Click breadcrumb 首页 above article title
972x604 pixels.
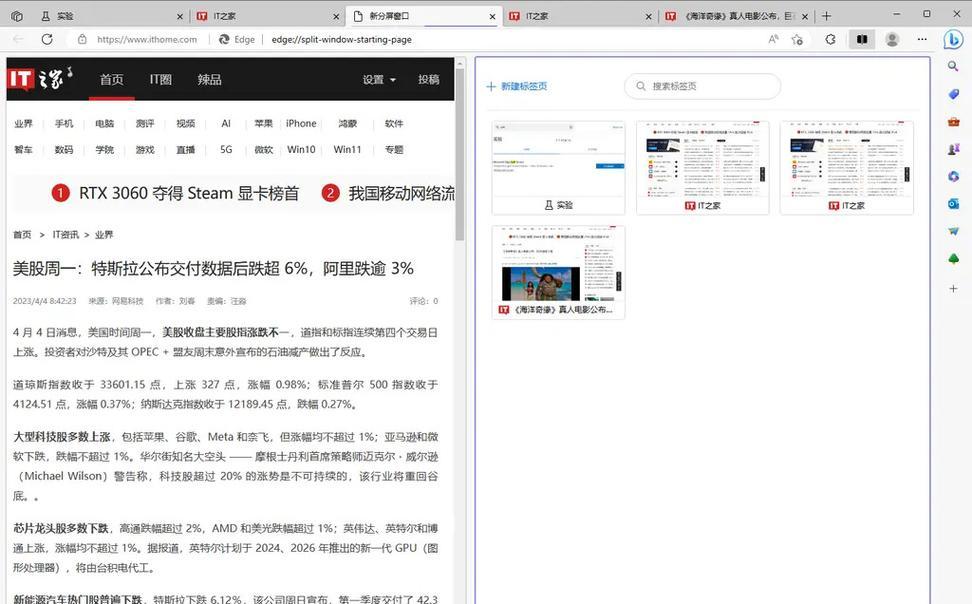point(22,234)
